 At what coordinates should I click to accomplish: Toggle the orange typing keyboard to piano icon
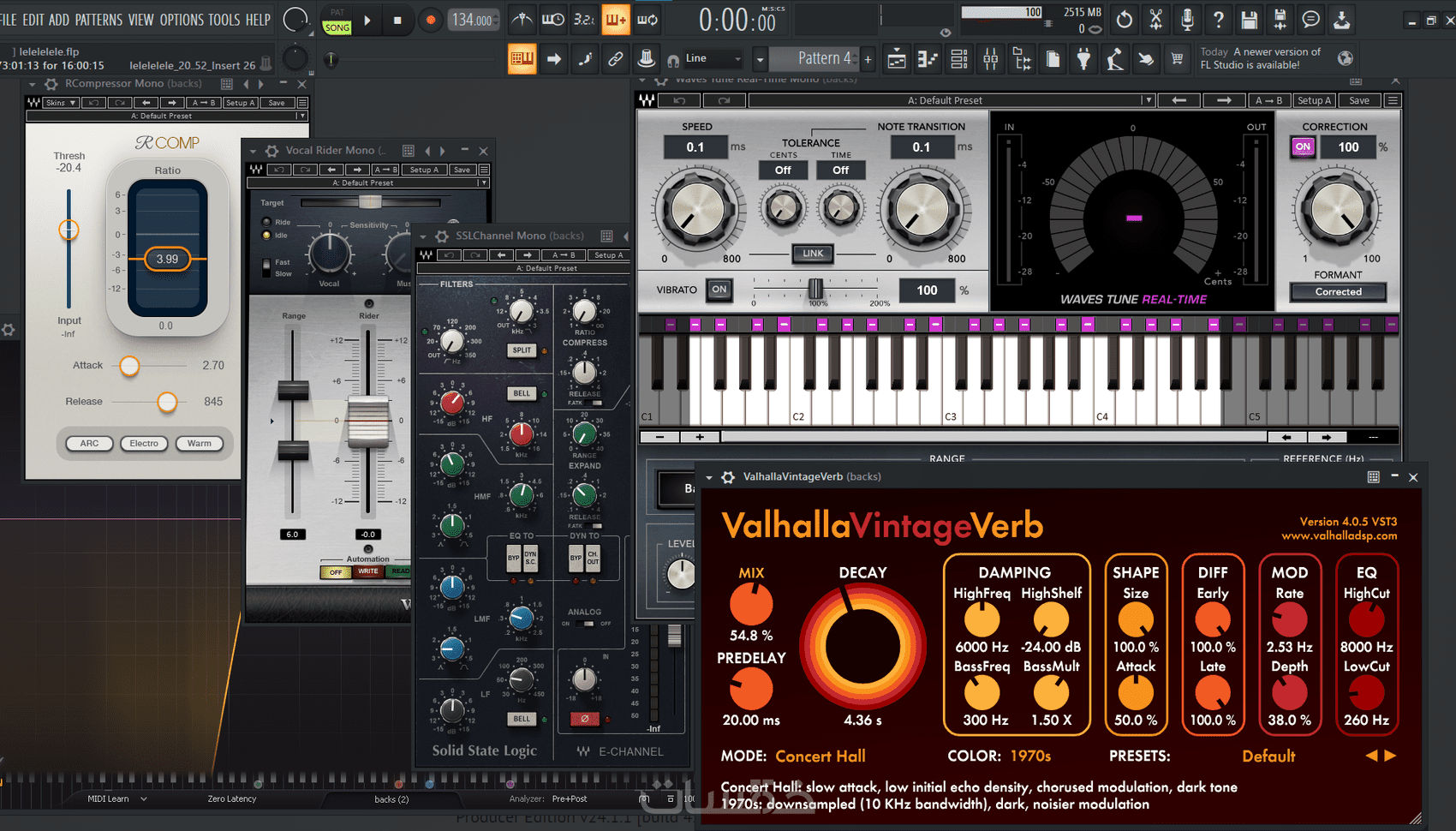[x=522, y=59]
